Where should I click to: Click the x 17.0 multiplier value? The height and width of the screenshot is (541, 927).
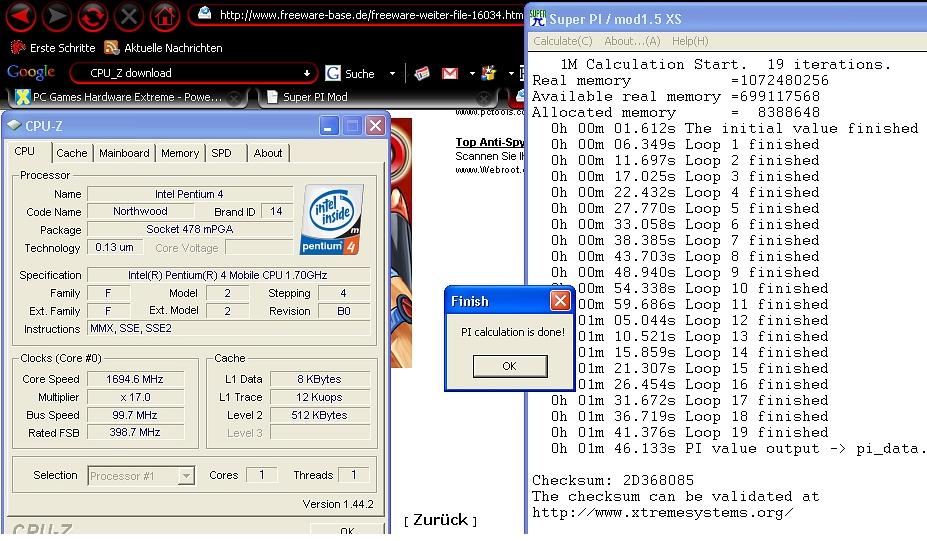pyautogui.click(x=135, y=397)
